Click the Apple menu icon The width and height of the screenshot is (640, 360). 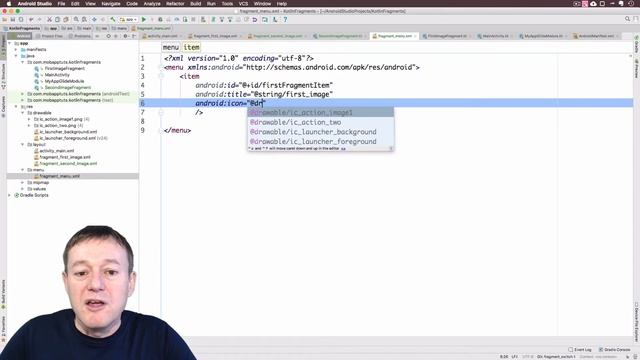[9, 4]
